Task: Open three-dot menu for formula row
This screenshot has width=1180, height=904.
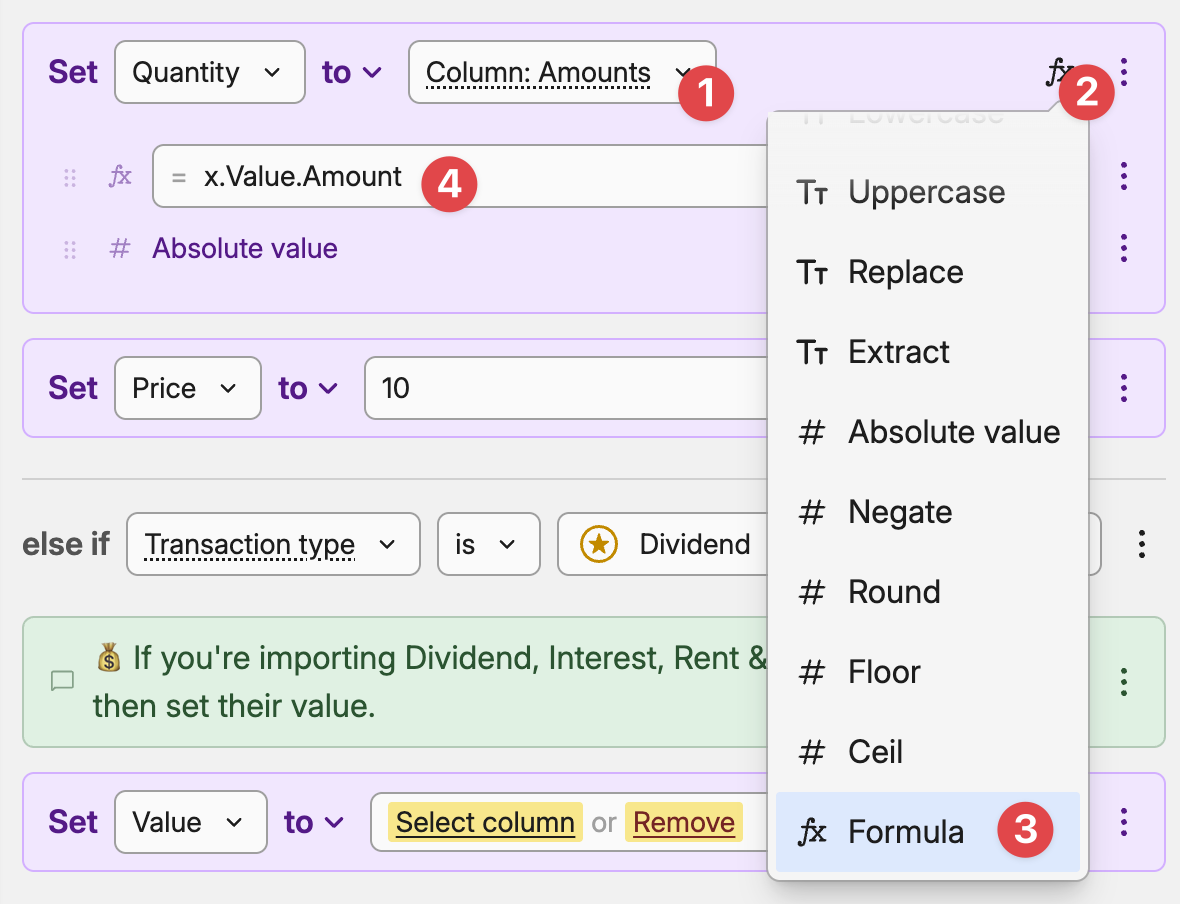Action: [x=1124, y=176]
